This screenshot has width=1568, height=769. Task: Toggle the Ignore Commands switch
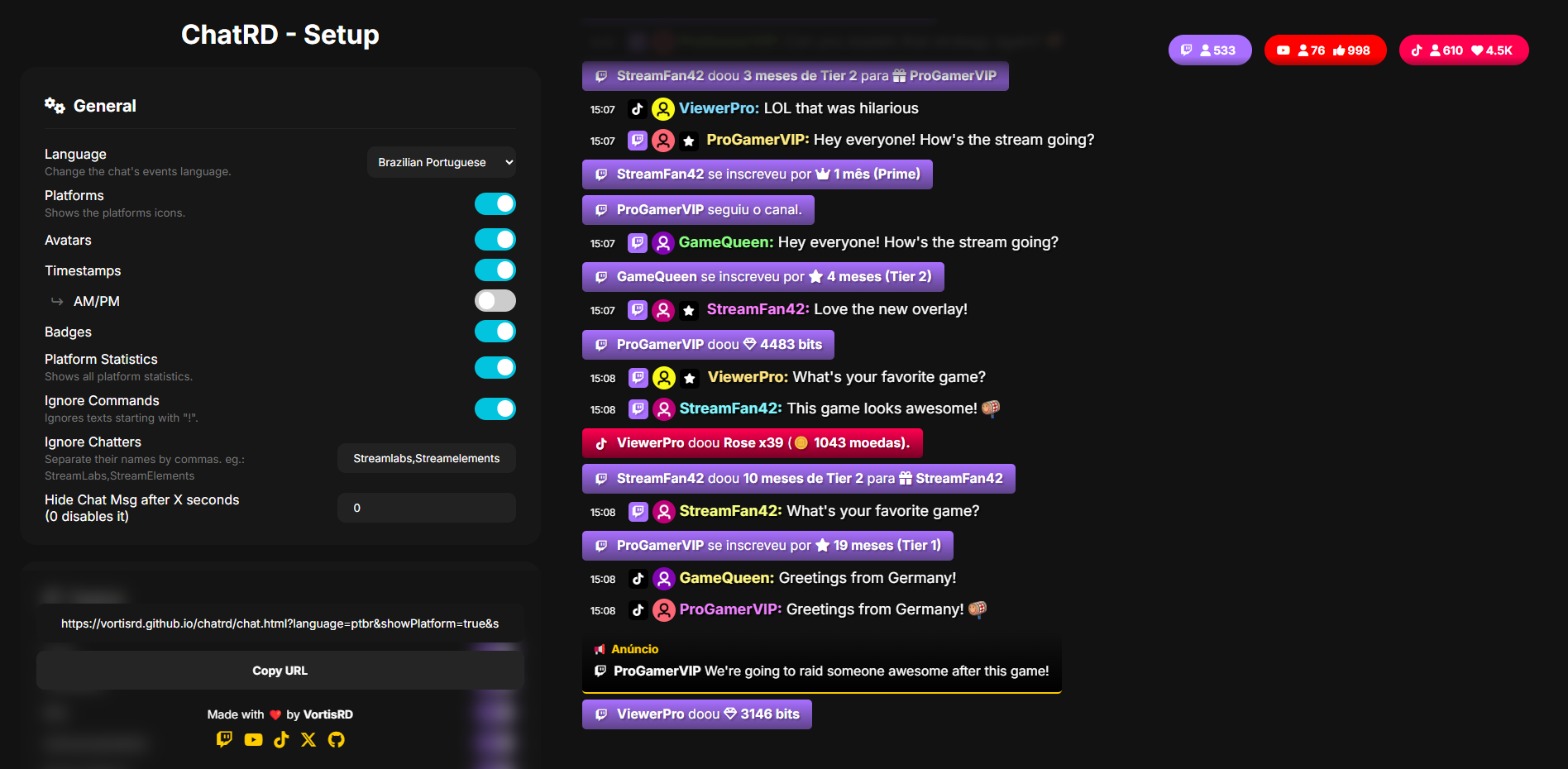click(x=495, y=408)
